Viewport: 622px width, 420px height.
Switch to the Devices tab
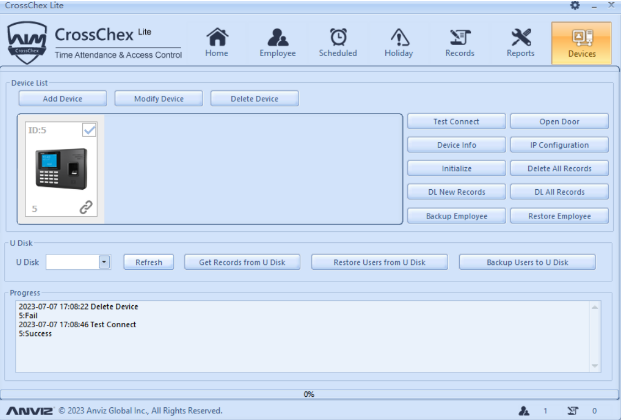(x=581, y=43)
